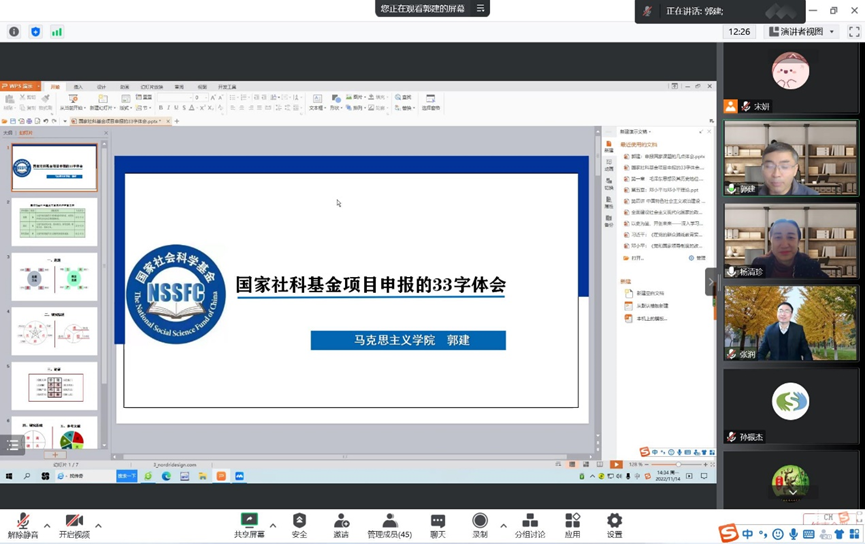Screen dimensions: 865x544
Task: Open the Share Screen option
Action: pos(249,524)
